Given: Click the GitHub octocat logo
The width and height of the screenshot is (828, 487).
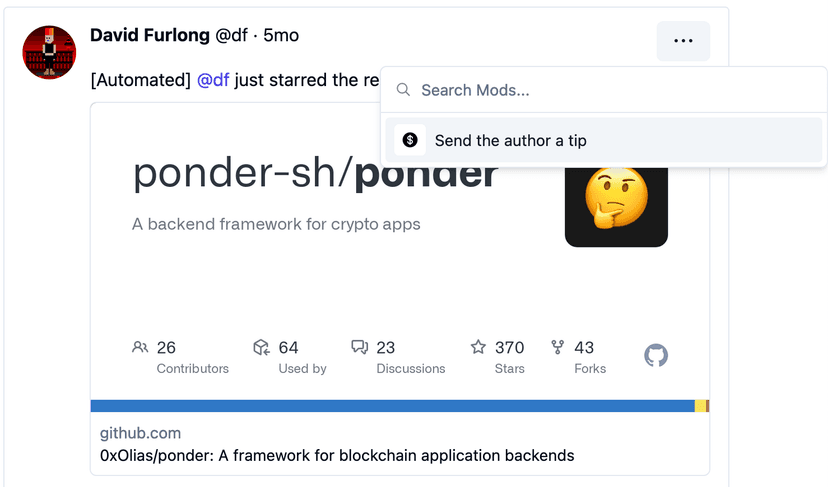Looking at the screenshot, I should pos(656,355).
